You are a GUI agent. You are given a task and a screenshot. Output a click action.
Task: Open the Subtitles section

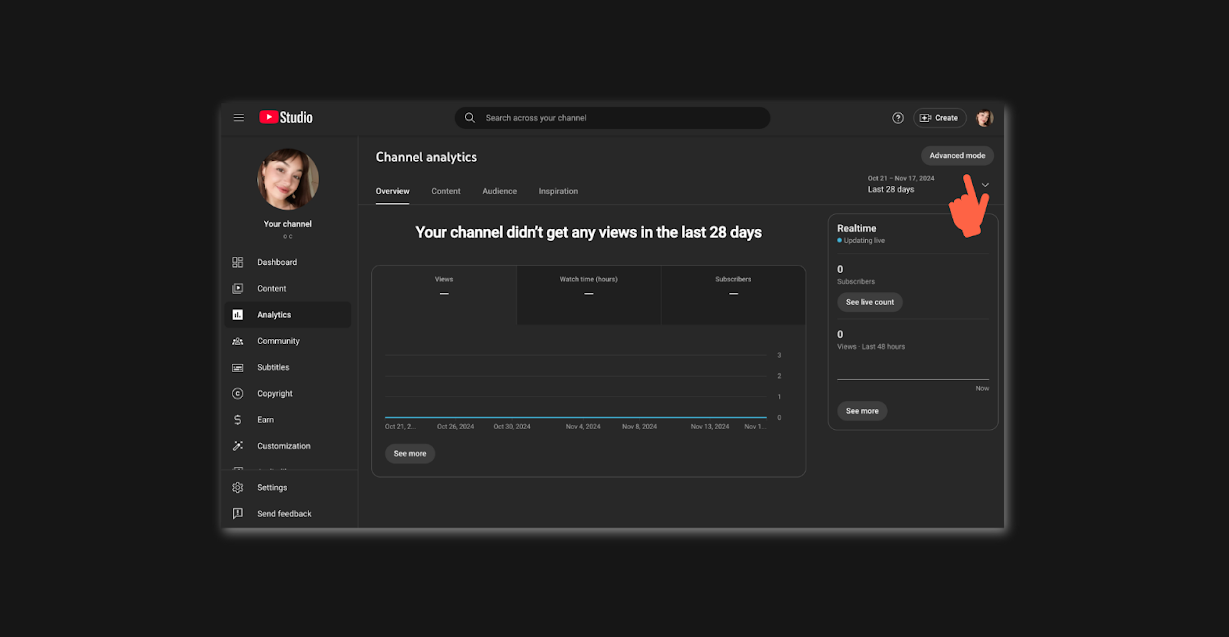[272, 367]
